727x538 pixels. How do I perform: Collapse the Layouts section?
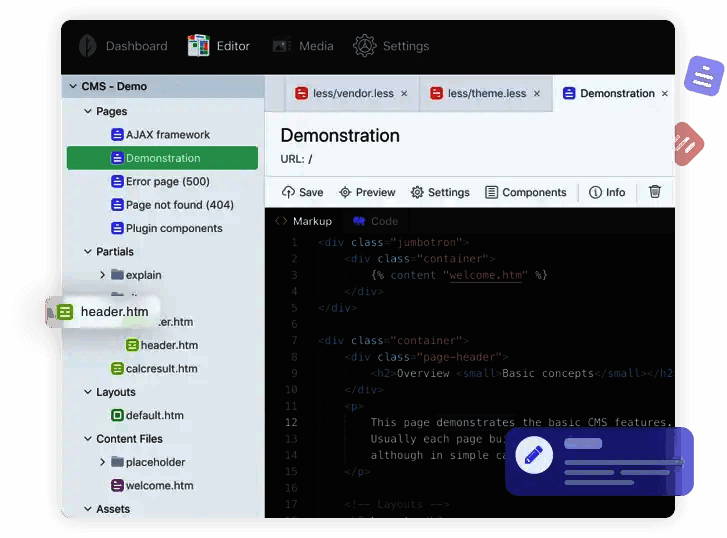click(88, 393)
